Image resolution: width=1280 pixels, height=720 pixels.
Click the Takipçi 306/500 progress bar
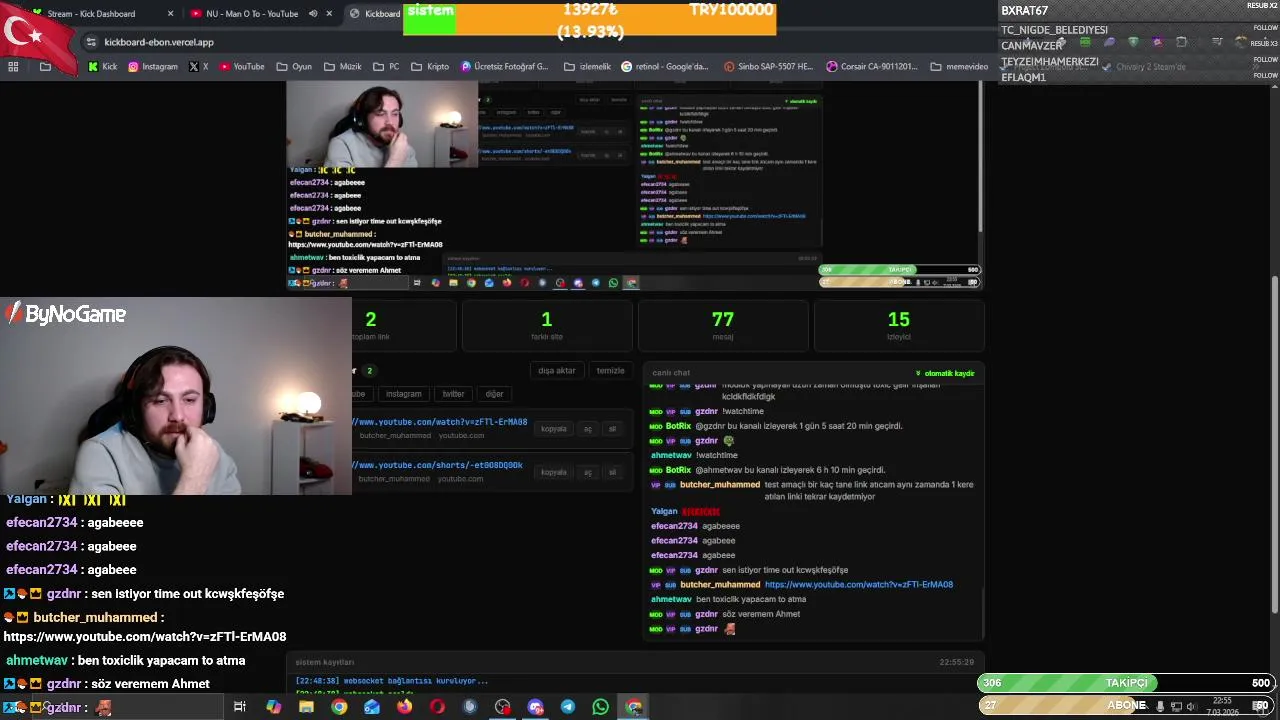click(x=1125, y=683)
